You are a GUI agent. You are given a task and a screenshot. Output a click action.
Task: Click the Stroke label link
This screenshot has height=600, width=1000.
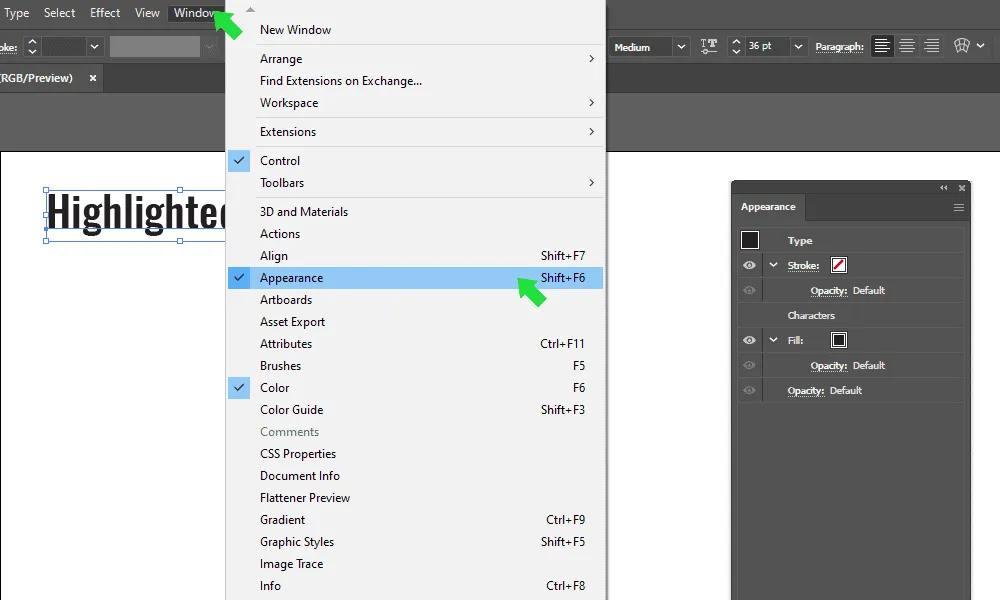coord(803,265)
